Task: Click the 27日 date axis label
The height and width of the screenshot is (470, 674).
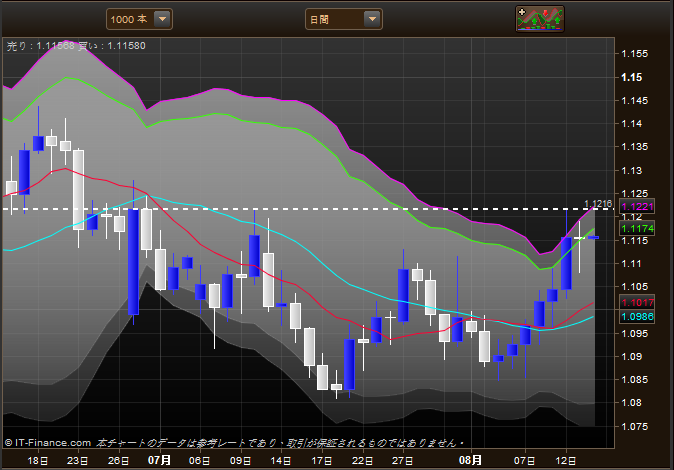Action: (403, 461)
